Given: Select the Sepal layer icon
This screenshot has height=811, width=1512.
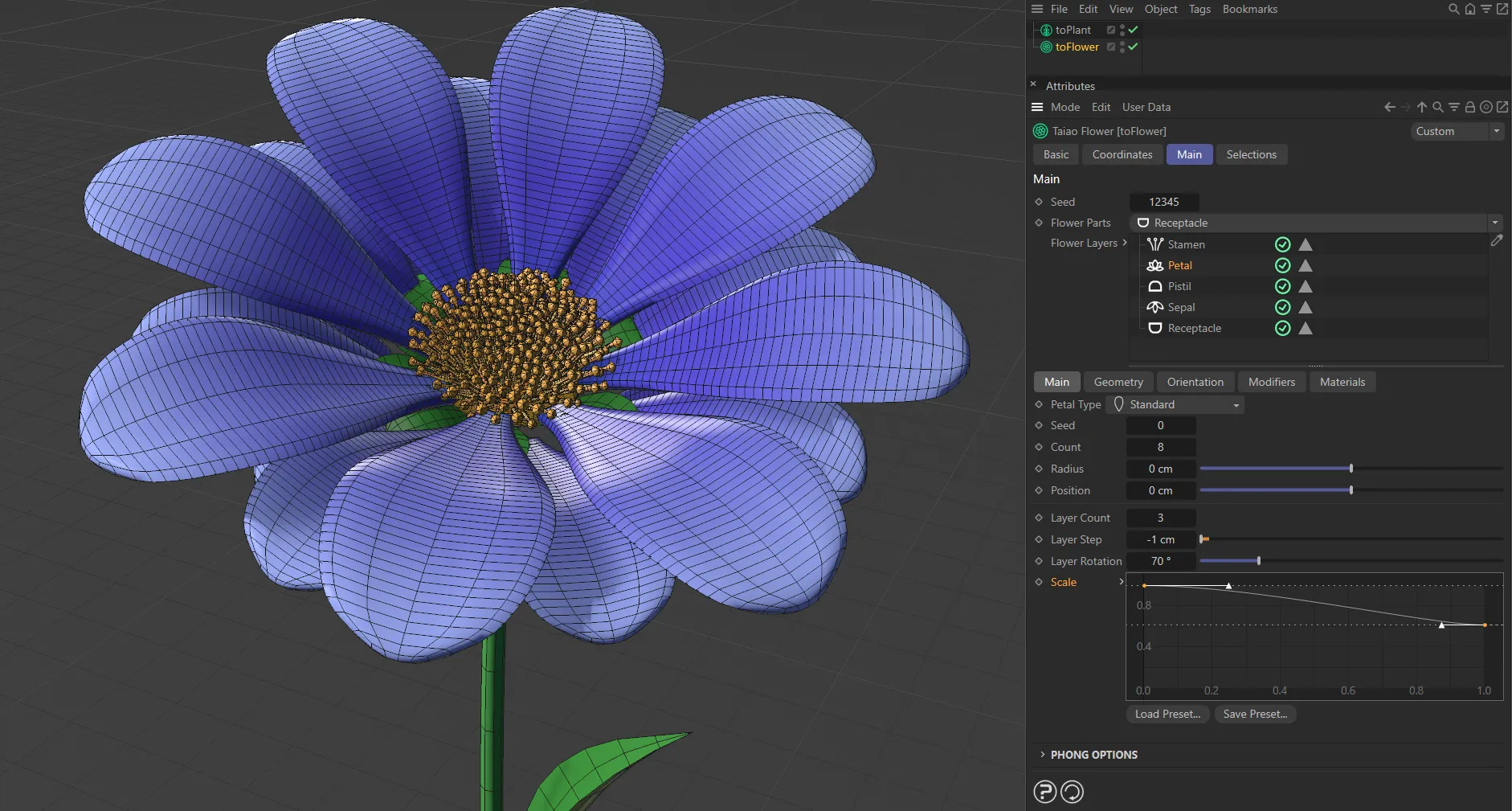Looking at the screenshot, I should pos(1154,307).
